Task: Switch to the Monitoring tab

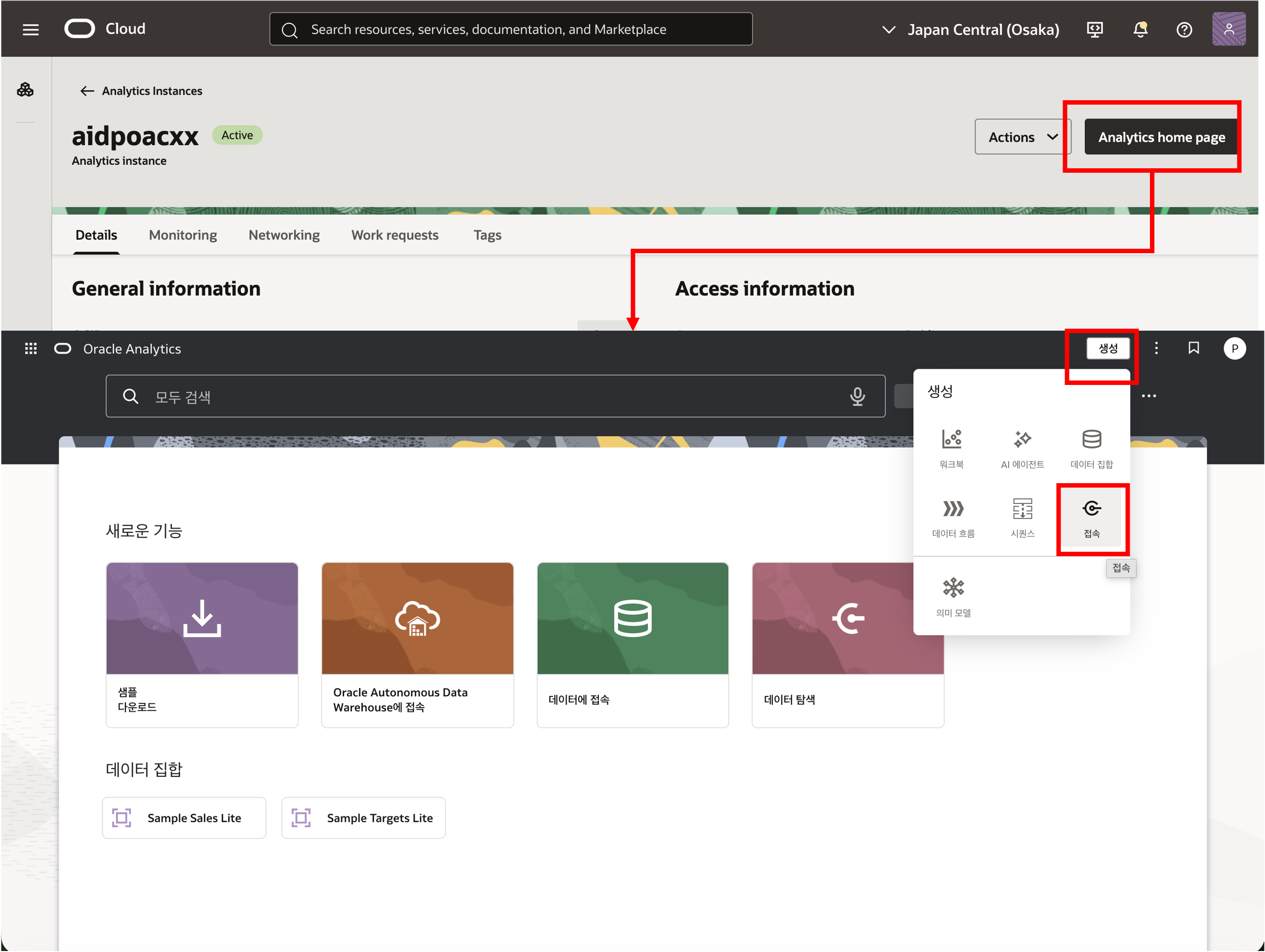Action: [183, 235]
